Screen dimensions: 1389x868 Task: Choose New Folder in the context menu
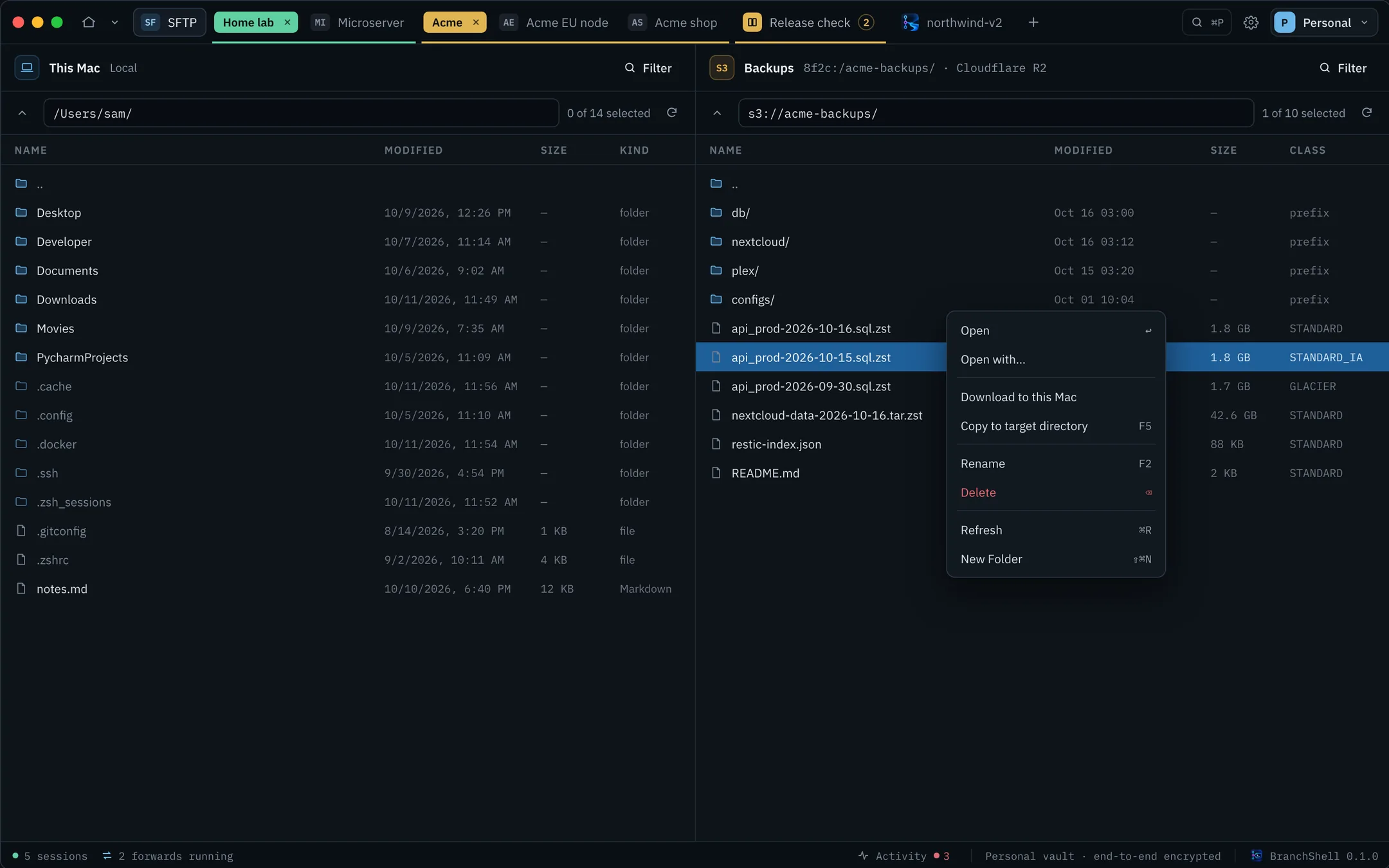click(1056, 559)
